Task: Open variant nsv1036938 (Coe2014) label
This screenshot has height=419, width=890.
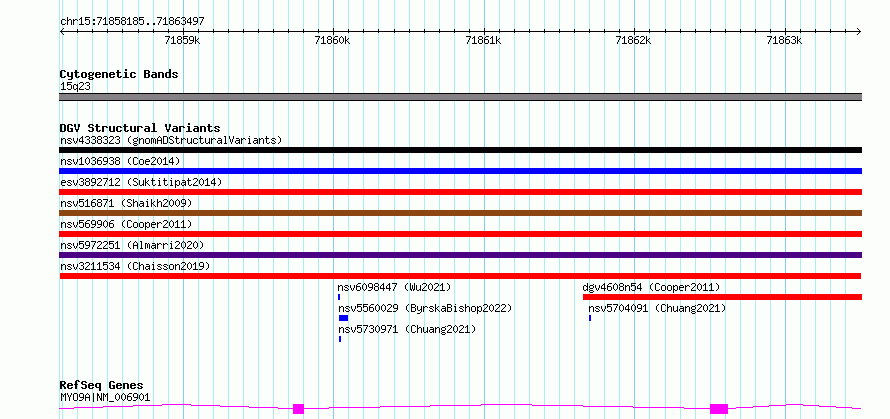Action: pos(120,161)
